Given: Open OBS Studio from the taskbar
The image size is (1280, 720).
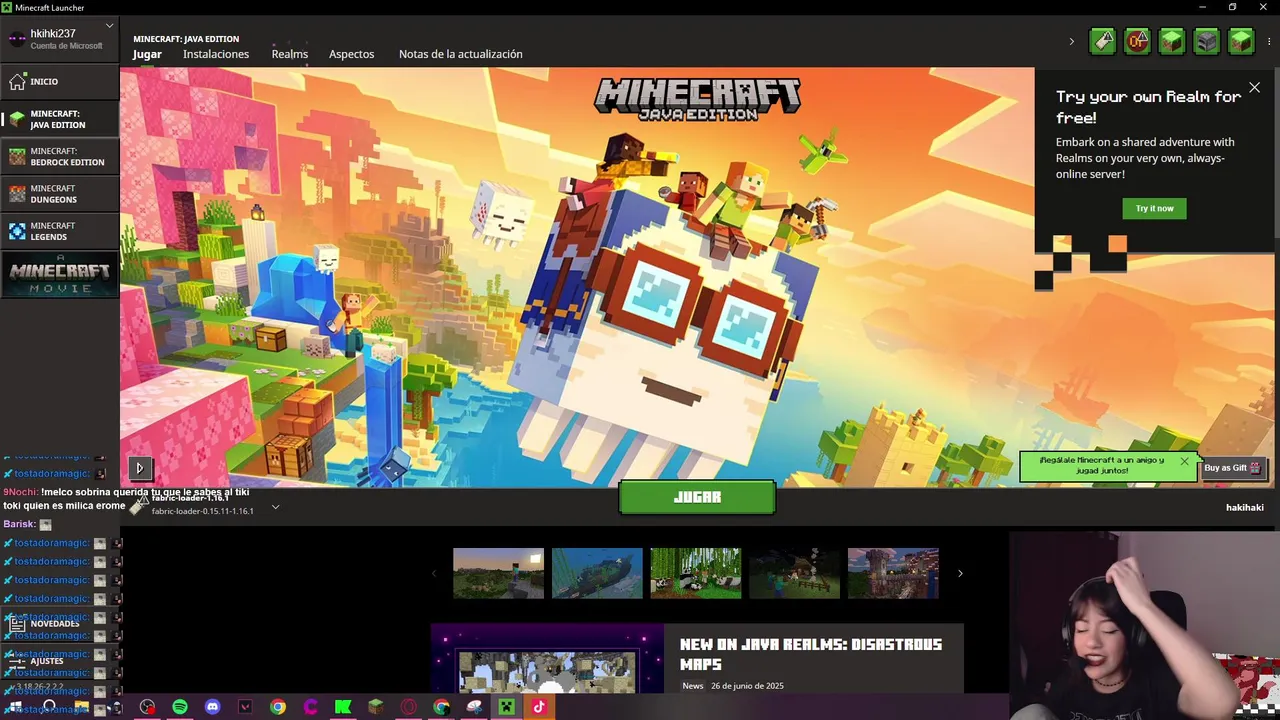Looking at the screenshot, I should coord(147,707).
